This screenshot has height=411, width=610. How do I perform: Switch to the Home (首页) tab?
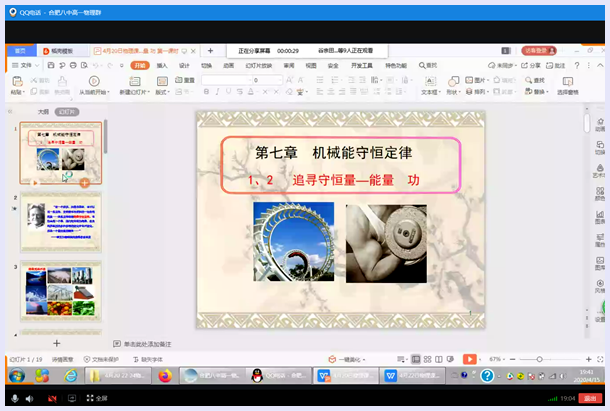coord(21,51)
